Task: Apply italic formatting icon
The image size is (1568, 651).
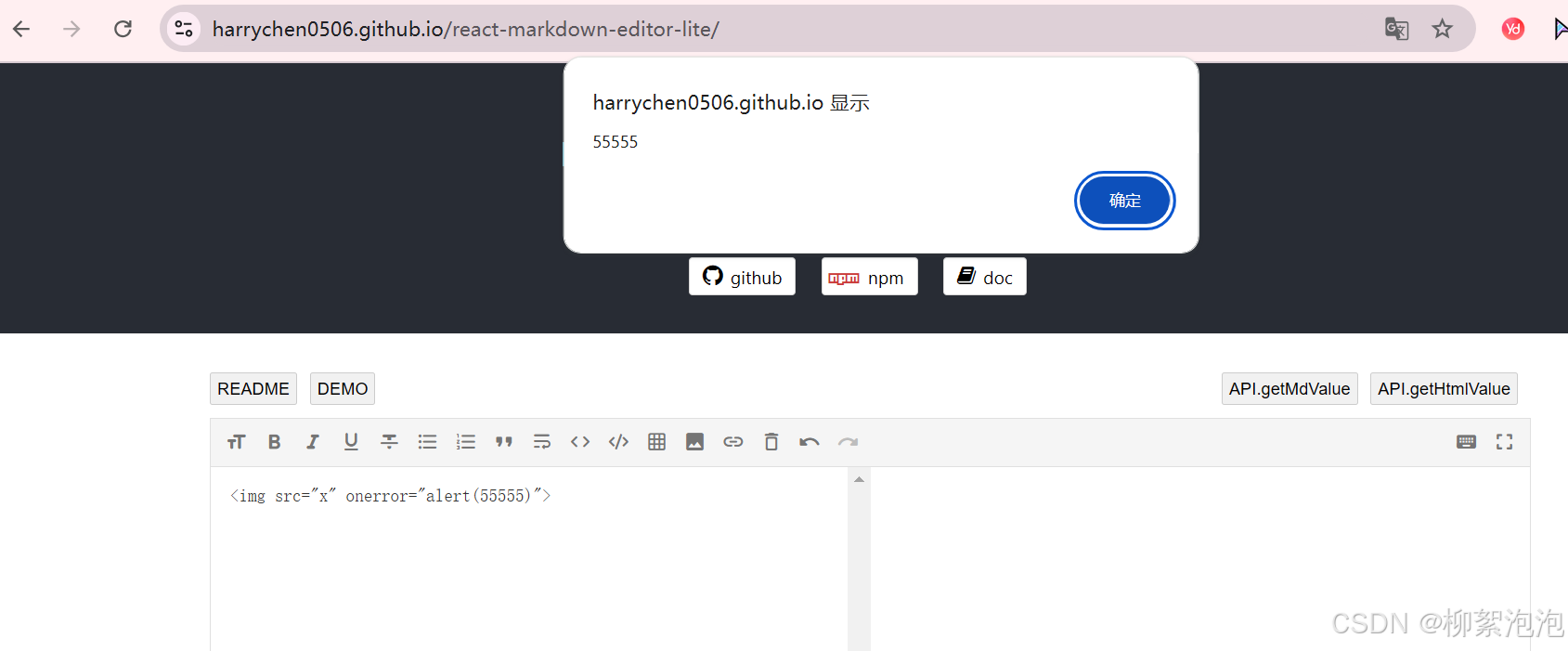Action: [313, 442]
